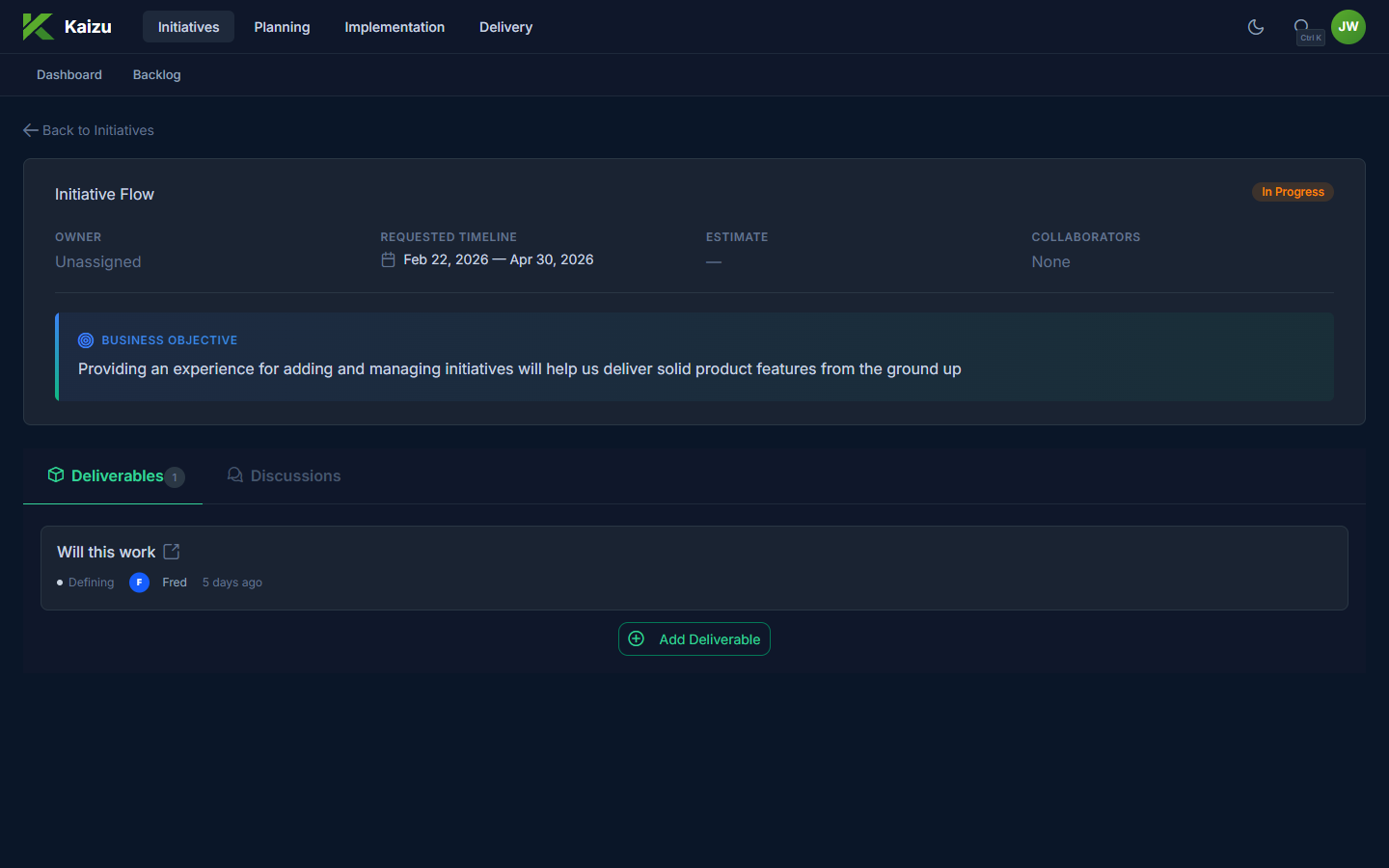This screenshot has height=868, width=1389.
Task: Select the Deliverables tab
Action: click(x=114, y=475)
